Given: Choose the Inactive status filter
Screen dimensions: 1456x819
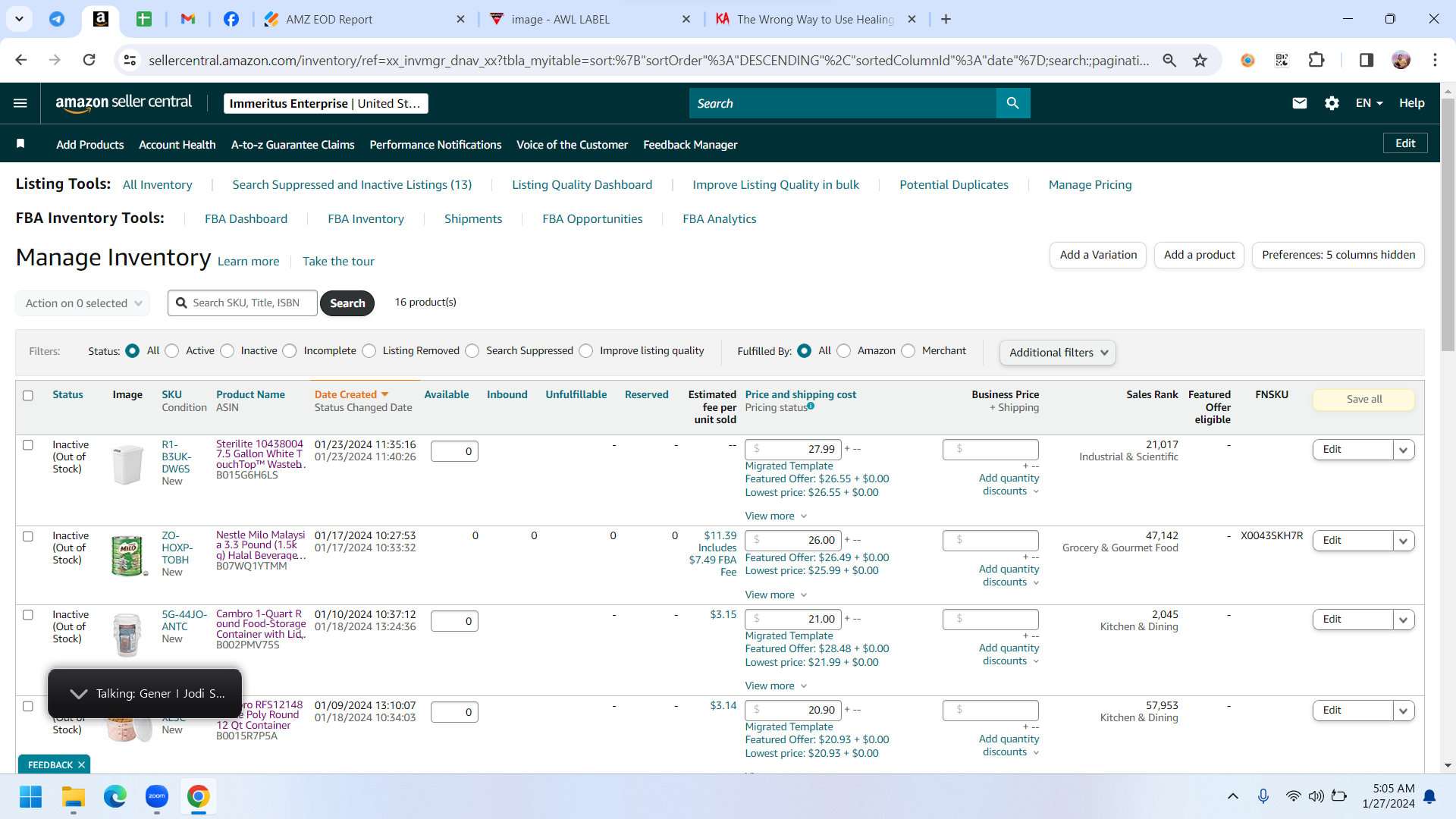Looking at the screenshot, I should point(227,351).
